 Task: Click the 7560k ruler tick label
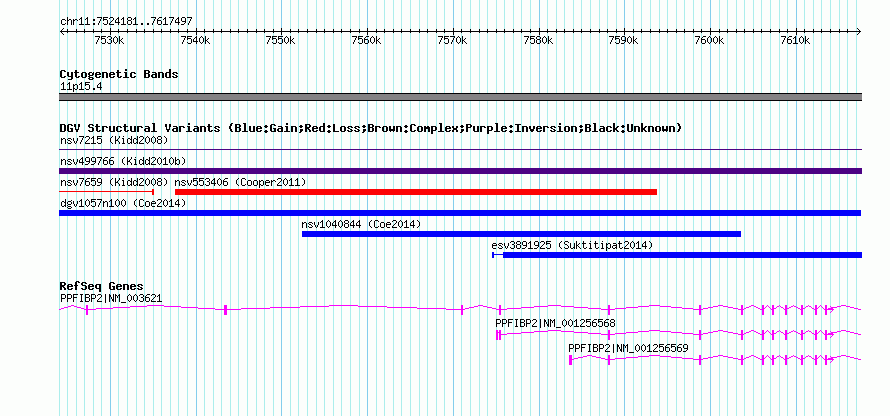(x=366, y=41)
